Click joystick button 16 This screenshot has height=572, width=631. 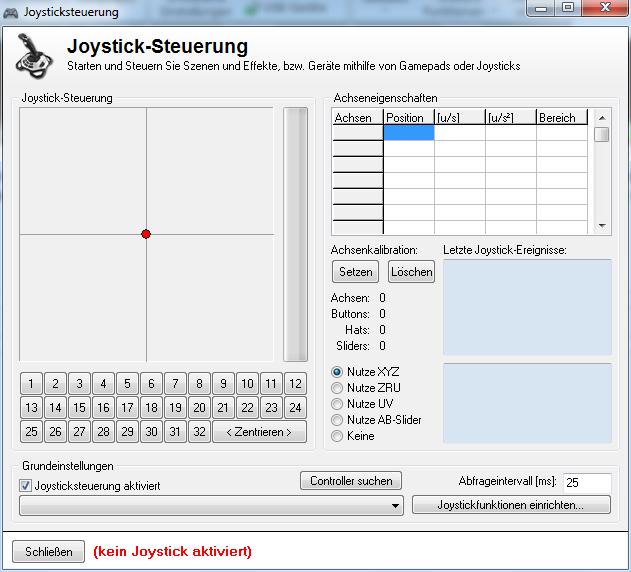tap(103, 408)
